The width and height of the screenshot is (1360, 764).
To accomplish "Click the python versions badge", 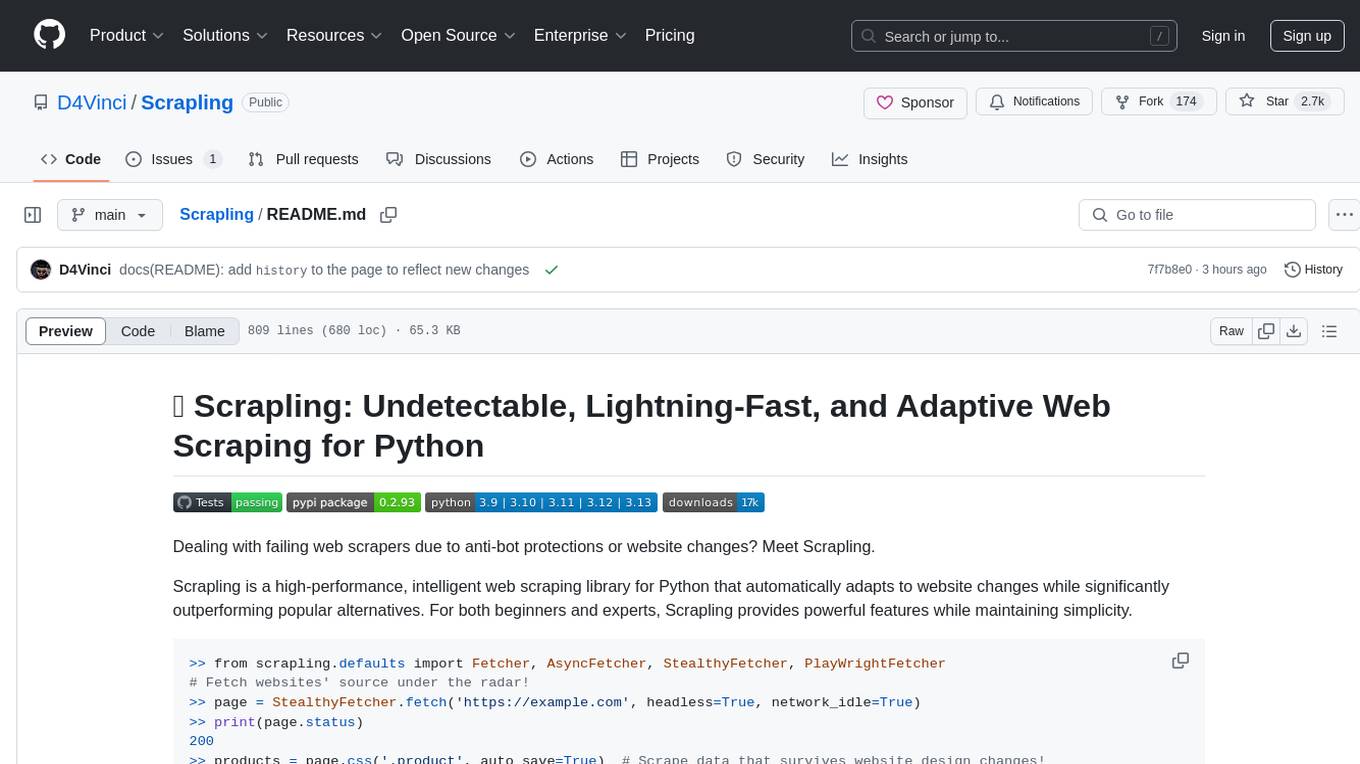I will (541, 502).
